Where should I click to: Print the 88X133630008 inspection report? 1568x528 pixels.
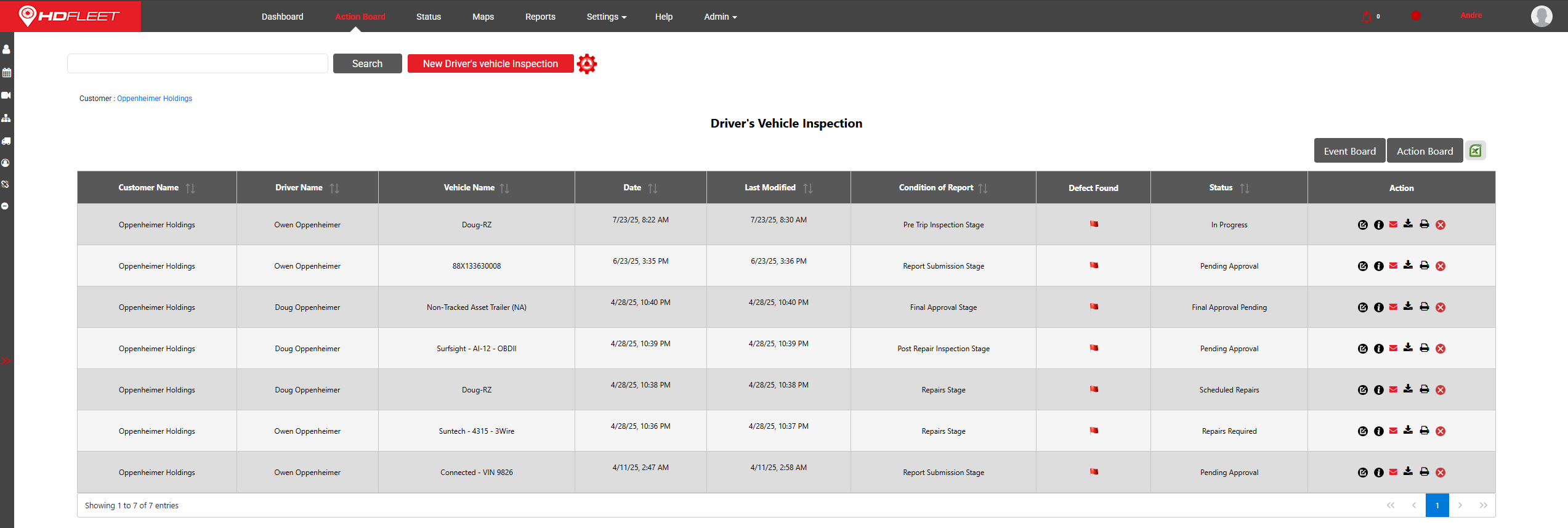1424,266
